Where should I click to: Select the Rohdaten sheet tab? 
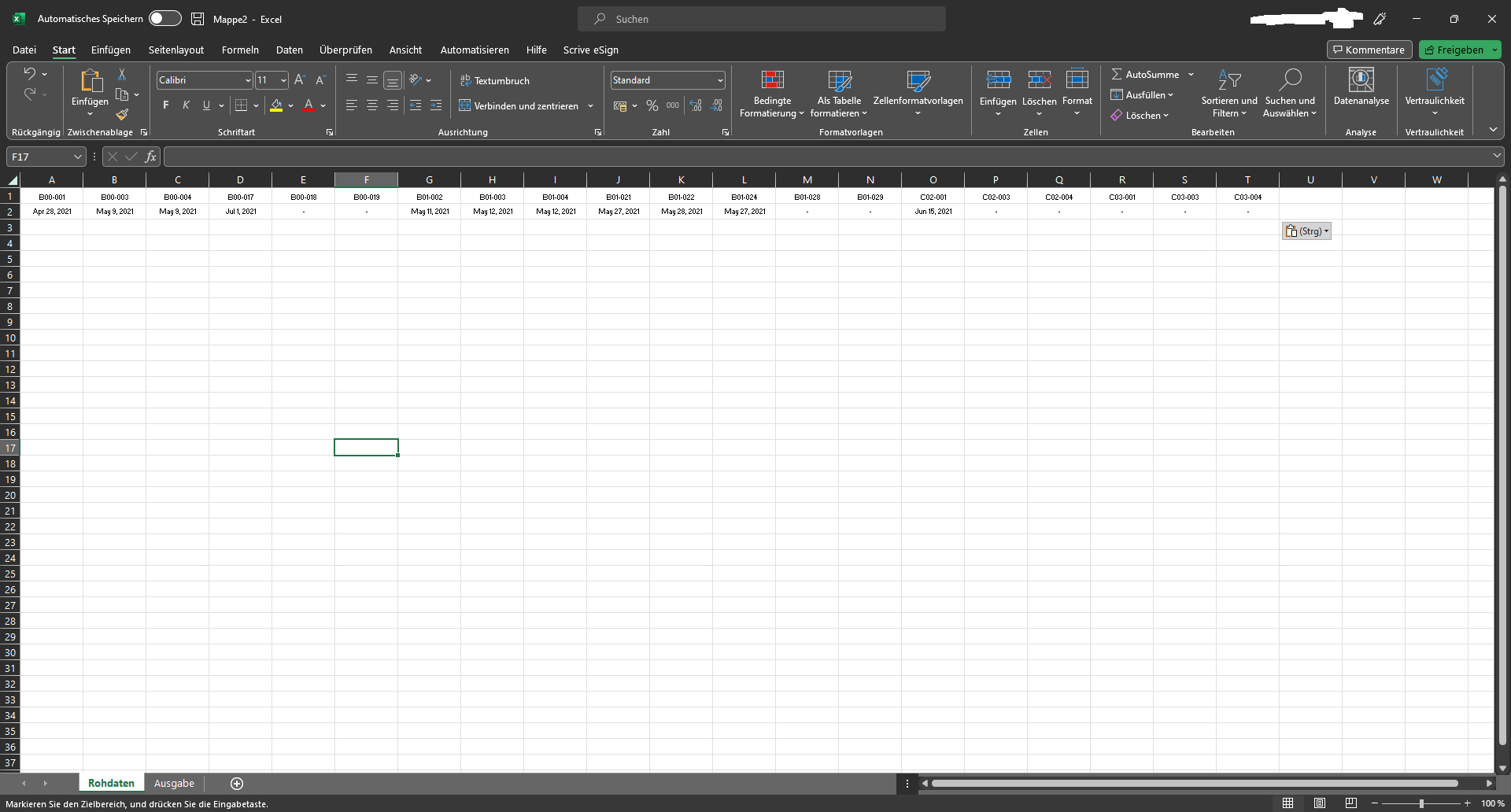111,784
